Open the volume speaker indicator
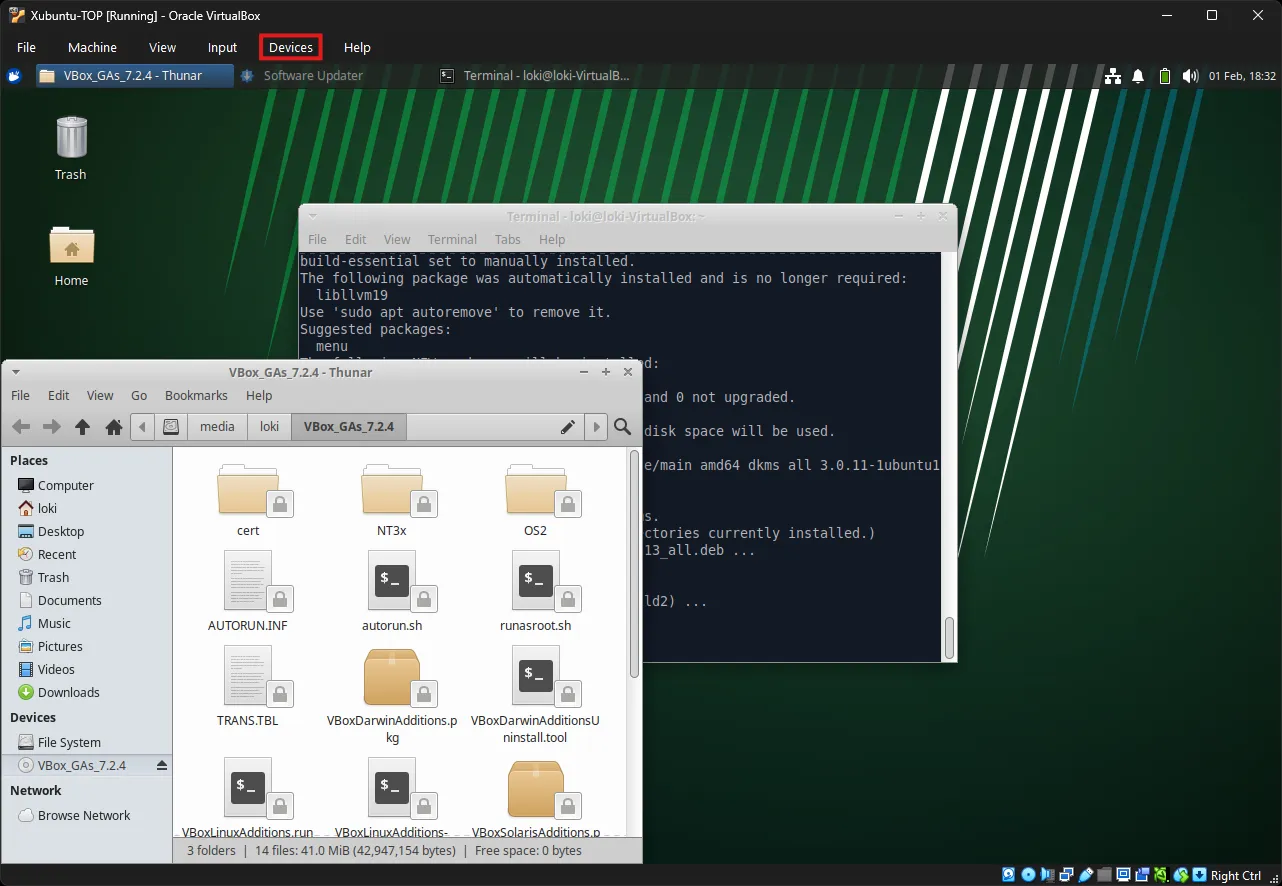The image size is (1282, 886). (1189, 76)
